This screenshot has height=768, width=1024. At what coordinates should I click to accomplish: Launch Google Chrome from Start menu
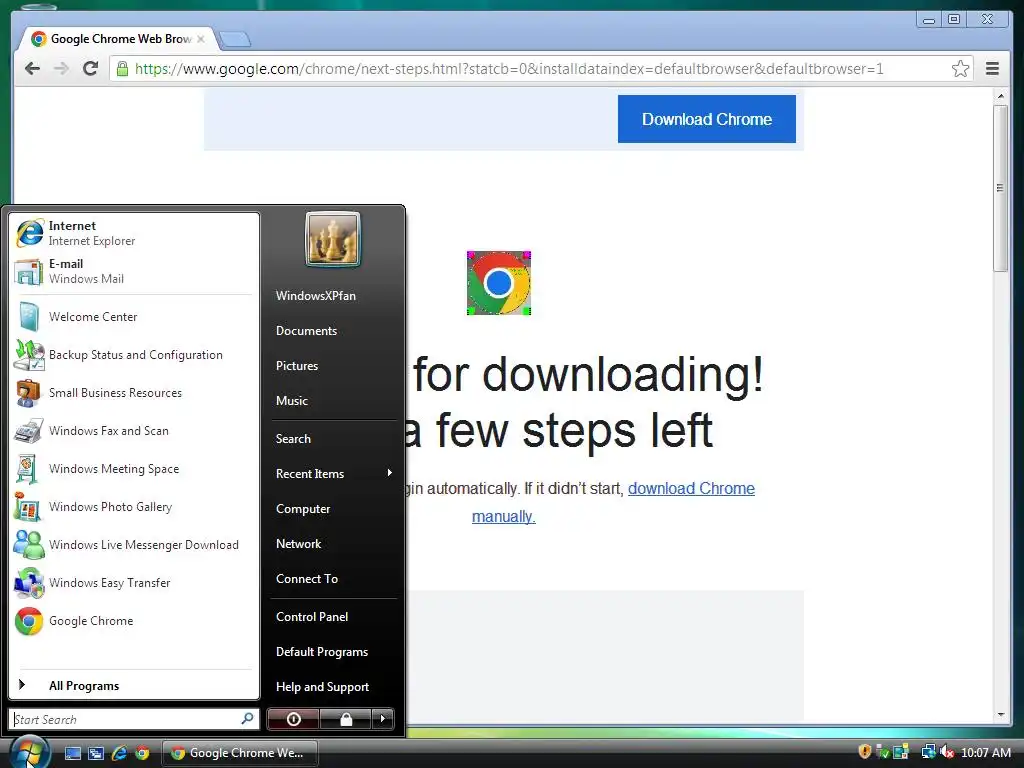[134, 621]
